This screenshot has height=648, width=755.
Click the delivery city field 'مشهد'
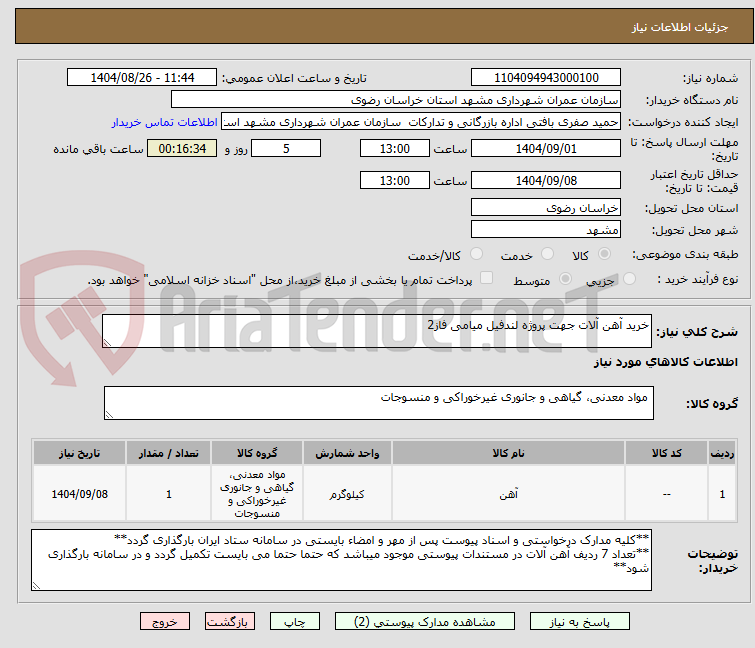coord(546,230)
